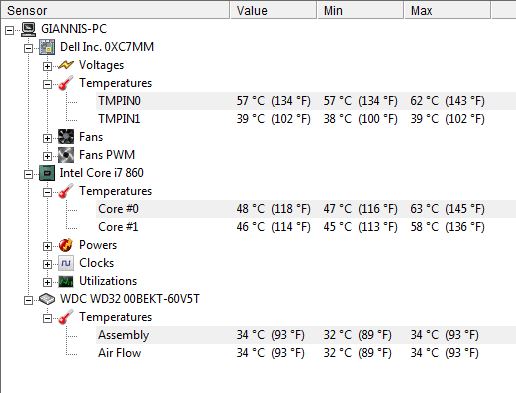Click the Voltages lightning bolt icon

[66, 65]
